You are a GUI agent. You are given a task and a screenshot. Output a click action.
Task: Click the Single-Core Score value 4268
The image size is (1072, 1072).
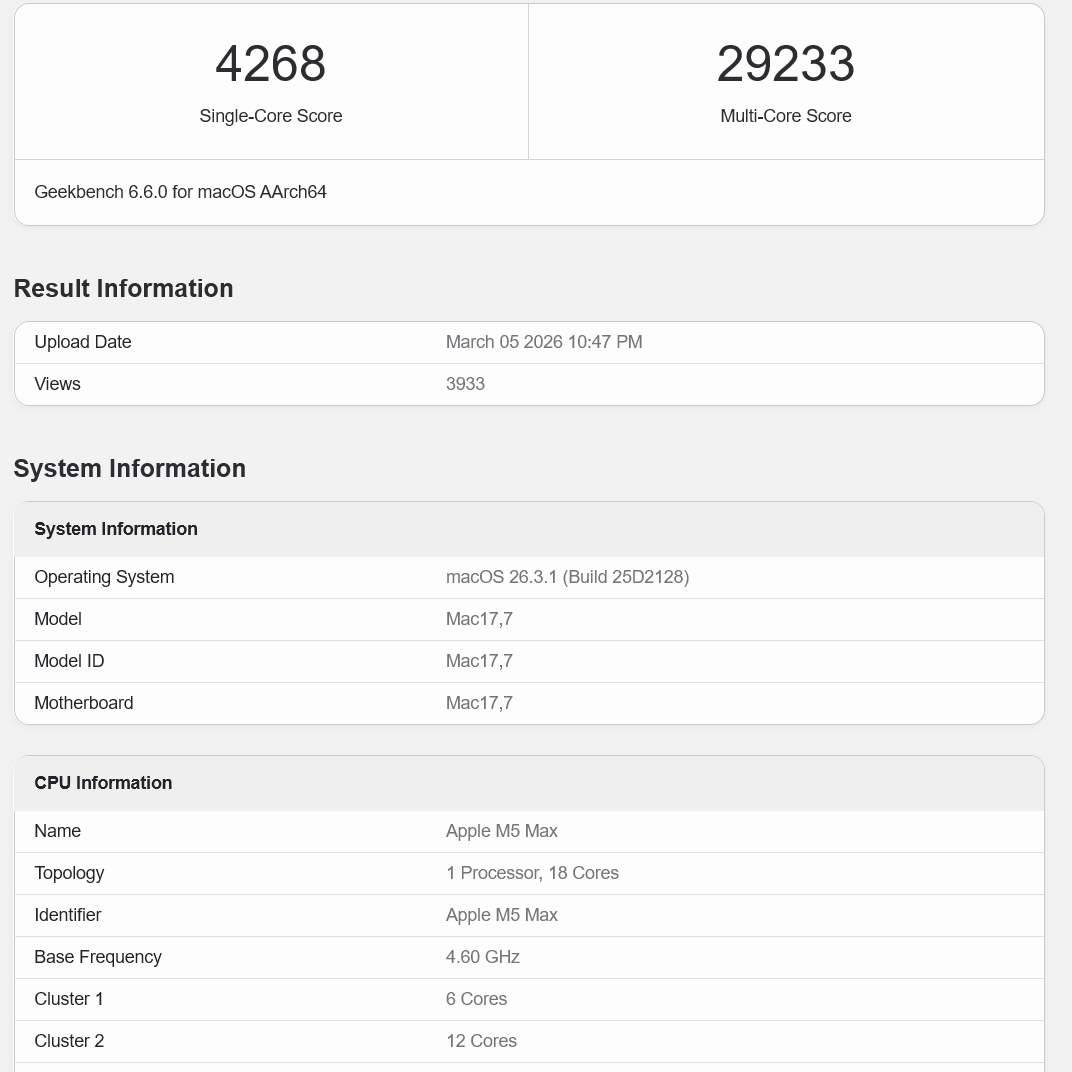[x=270, y=64]
